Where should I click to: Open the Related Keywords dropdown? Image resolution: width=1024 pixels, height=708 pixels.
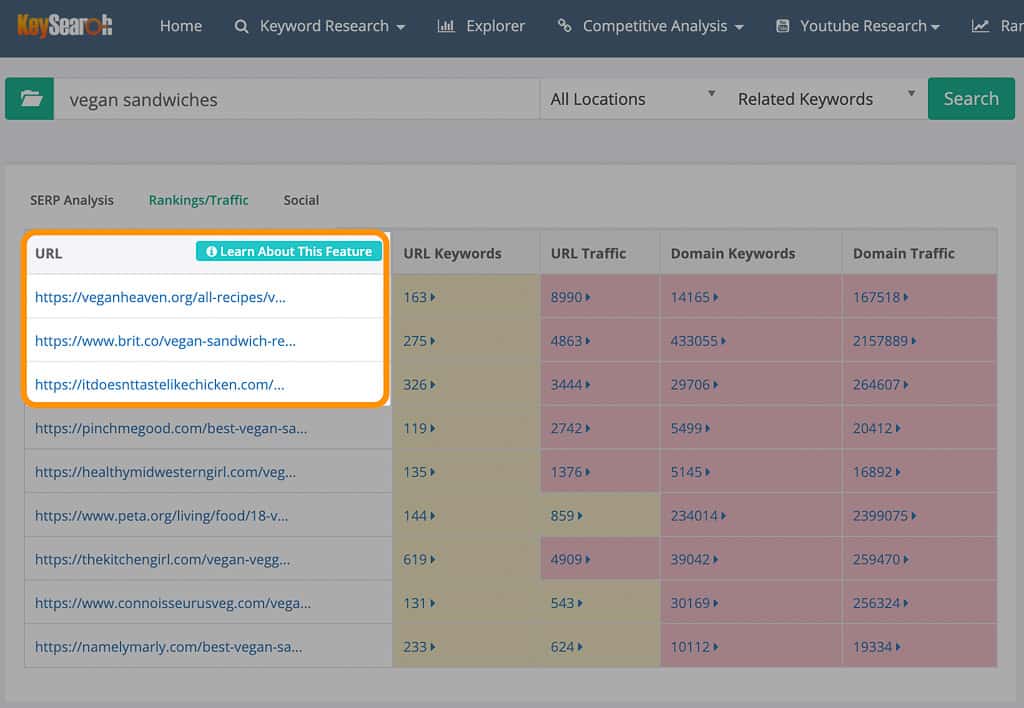point(825,99)
